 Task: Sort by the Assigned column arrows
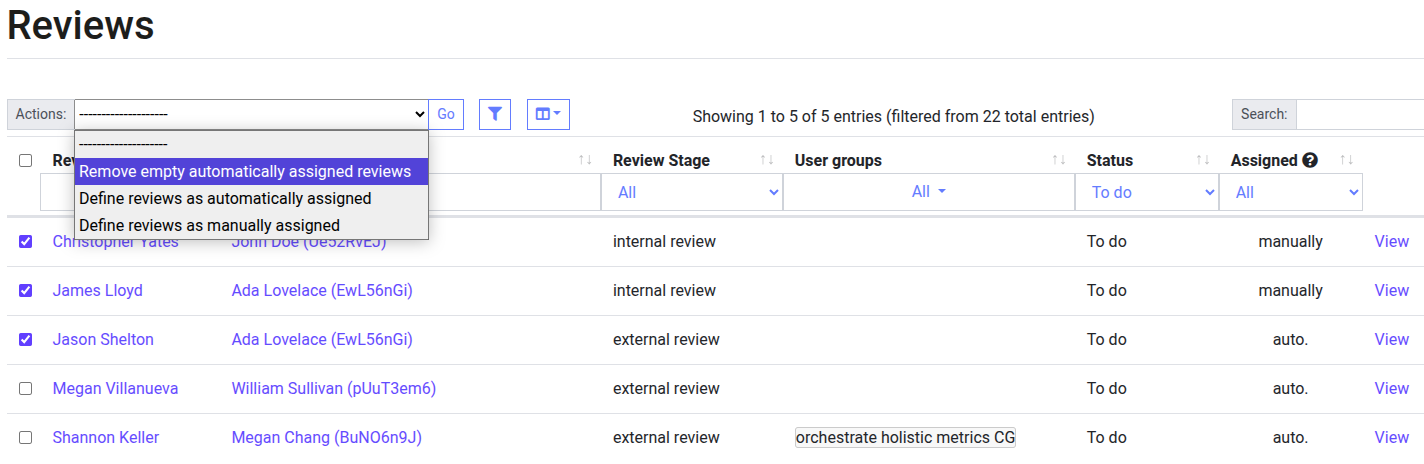(x=1346, y=160)
